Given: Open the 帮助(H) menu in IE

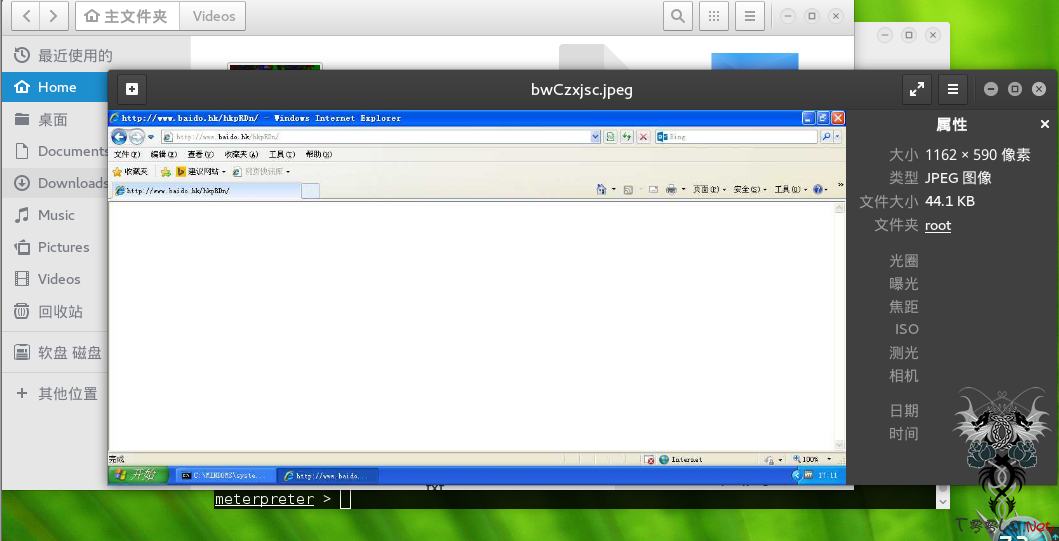Looking at the screenshot, I should coord(319,155).
